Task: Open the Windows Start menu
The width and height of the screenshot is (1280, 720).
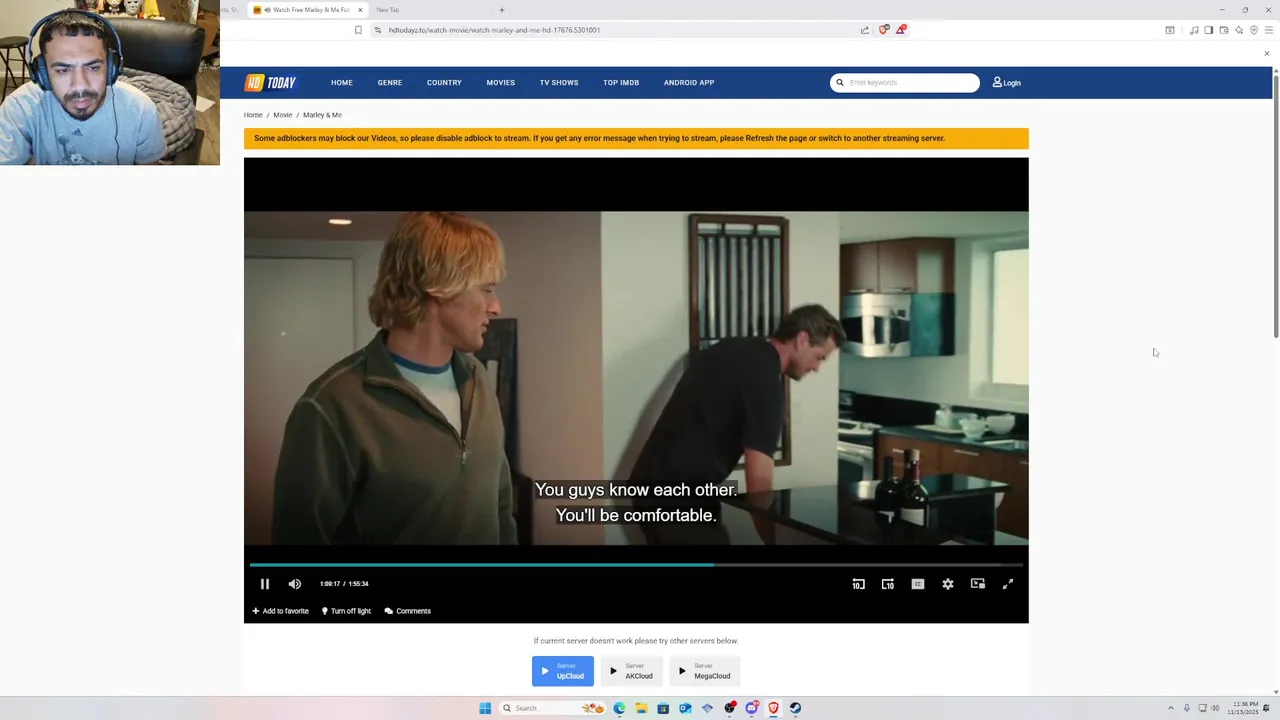Action: [x=485, y=708]
